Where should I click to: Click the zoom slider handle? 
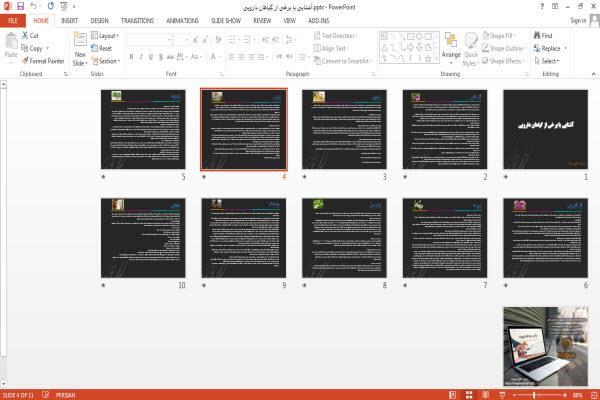534,395
